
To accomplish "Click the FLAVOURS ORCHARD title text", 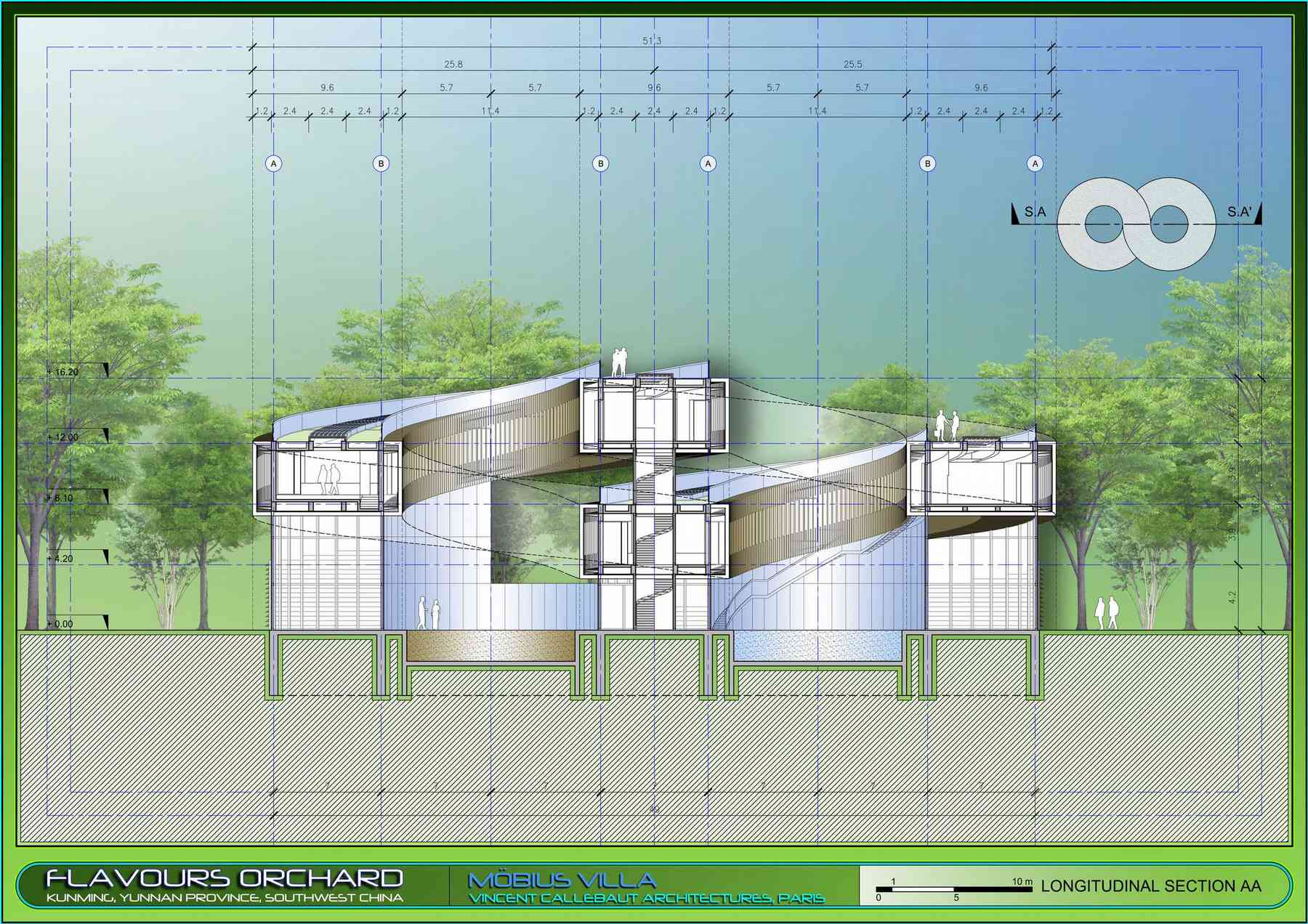I will (225, 878).
